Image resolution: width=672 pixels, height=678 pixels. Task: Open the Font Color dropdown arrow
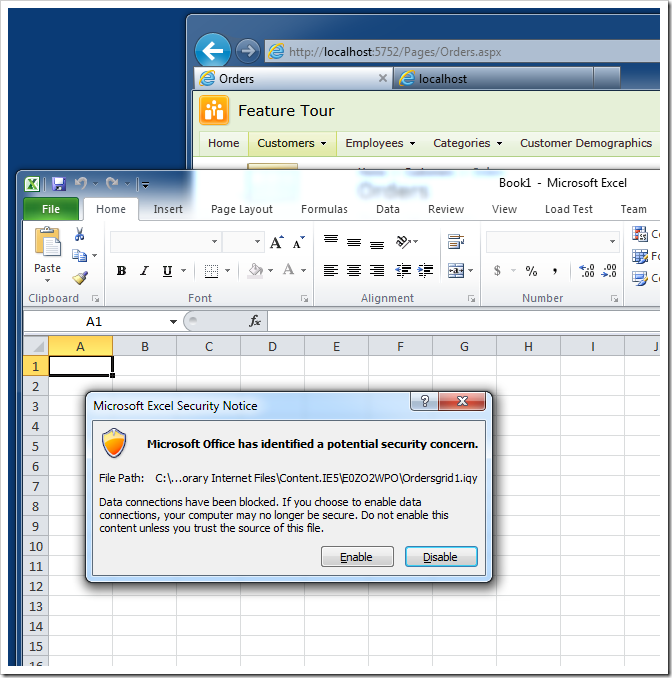coord(304,271)
